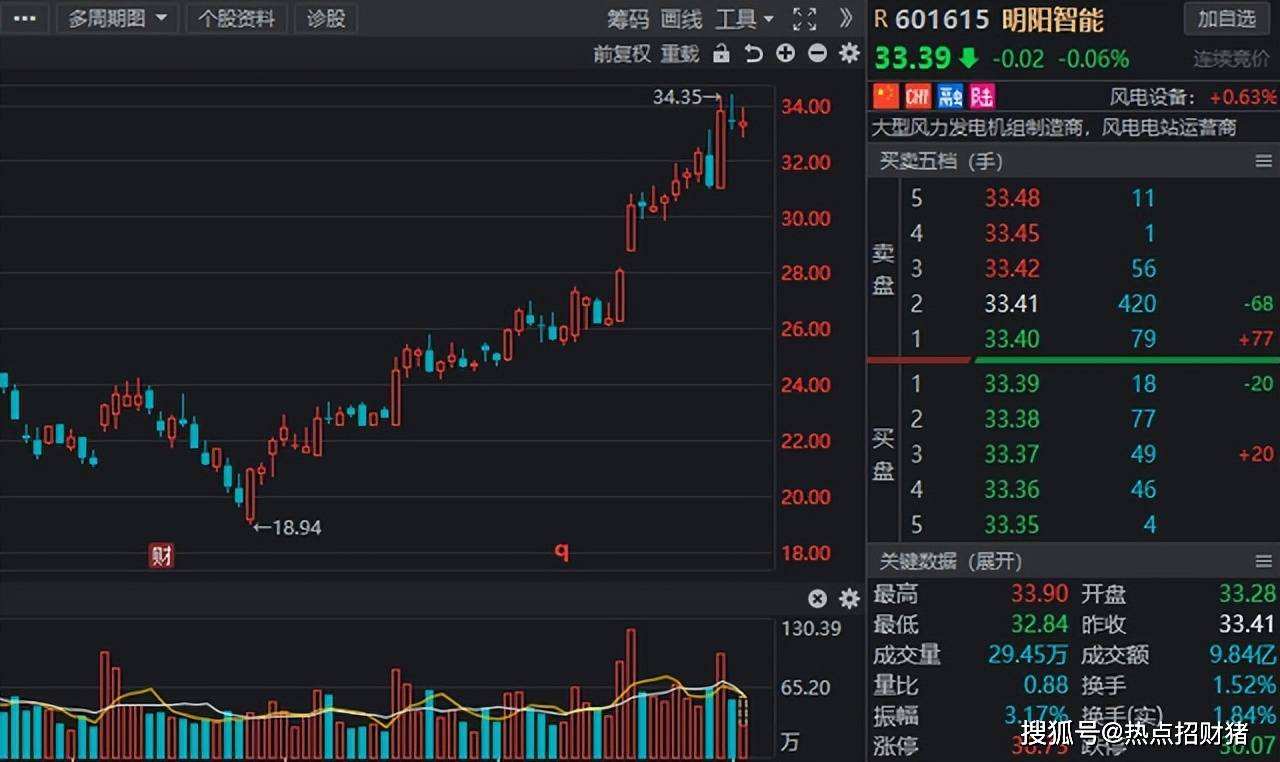Click the 34.35 high price label

pyautogui.click(x=686, y=97)
